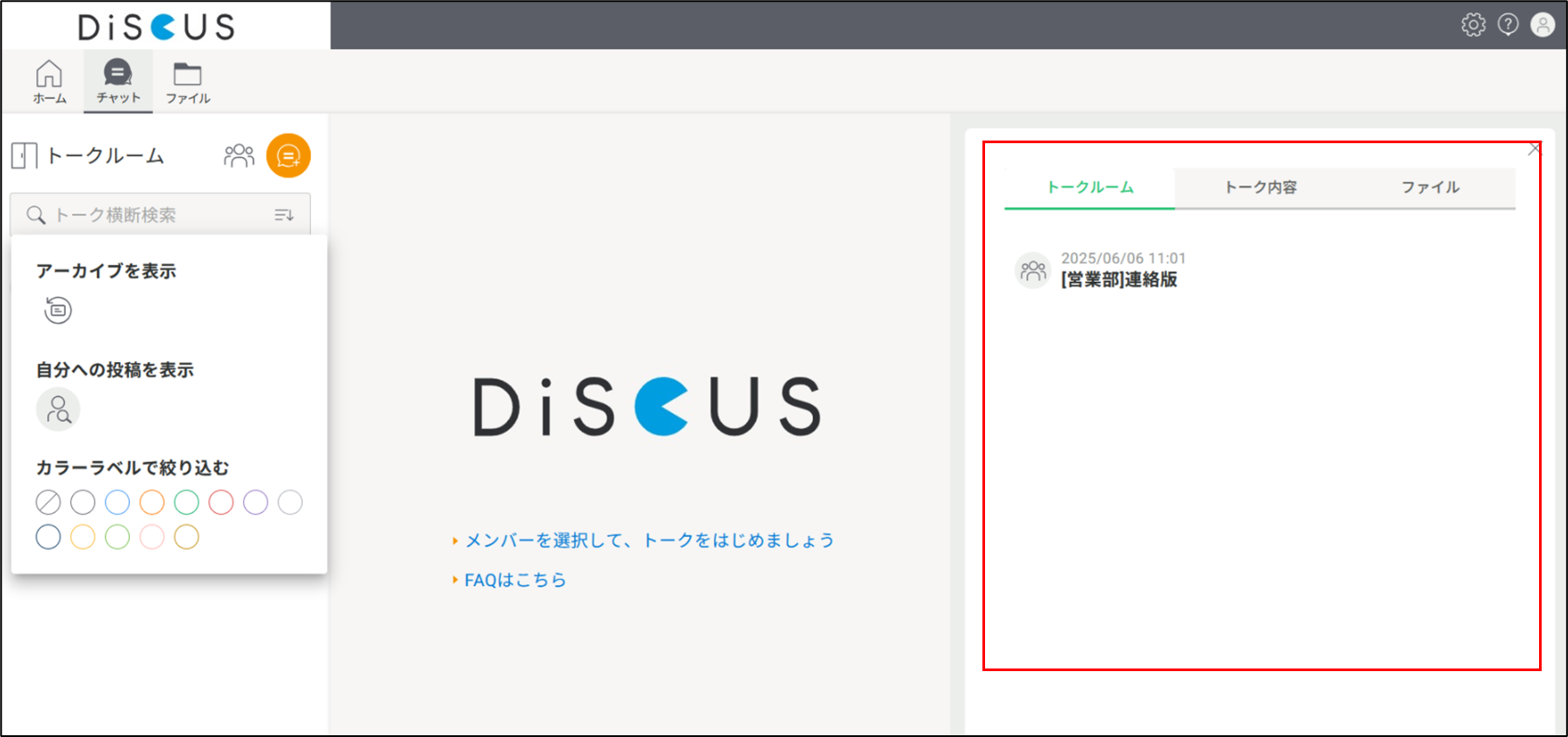Filter by the dark gray color label
This screenshot has height=737, width=1568.
pos(83,502)
